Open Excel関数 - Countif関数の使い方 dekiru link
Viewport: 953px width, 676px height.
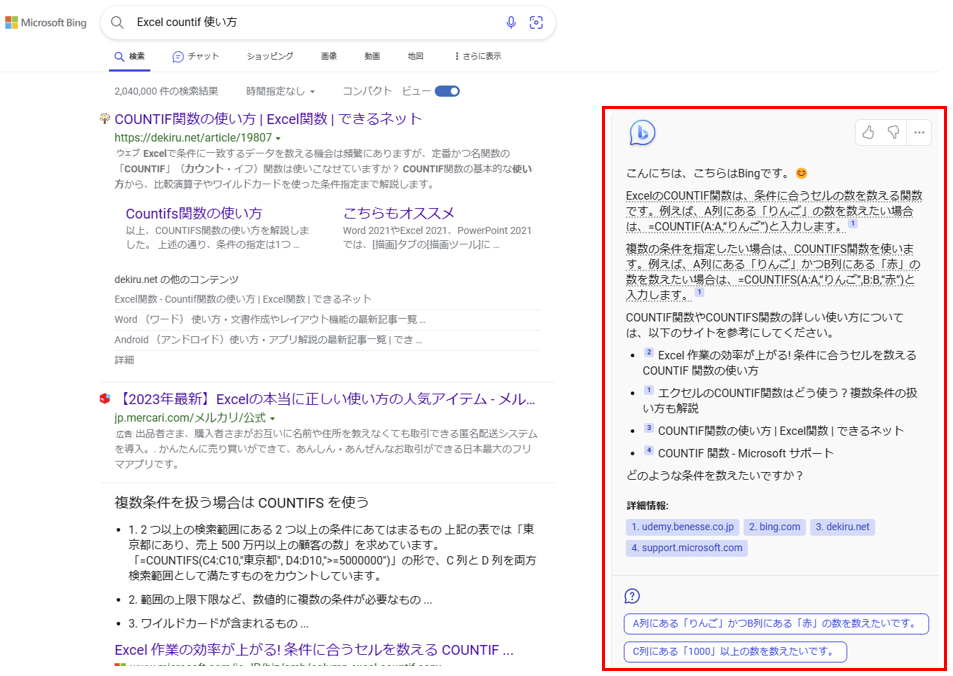(x=243, y=299)
